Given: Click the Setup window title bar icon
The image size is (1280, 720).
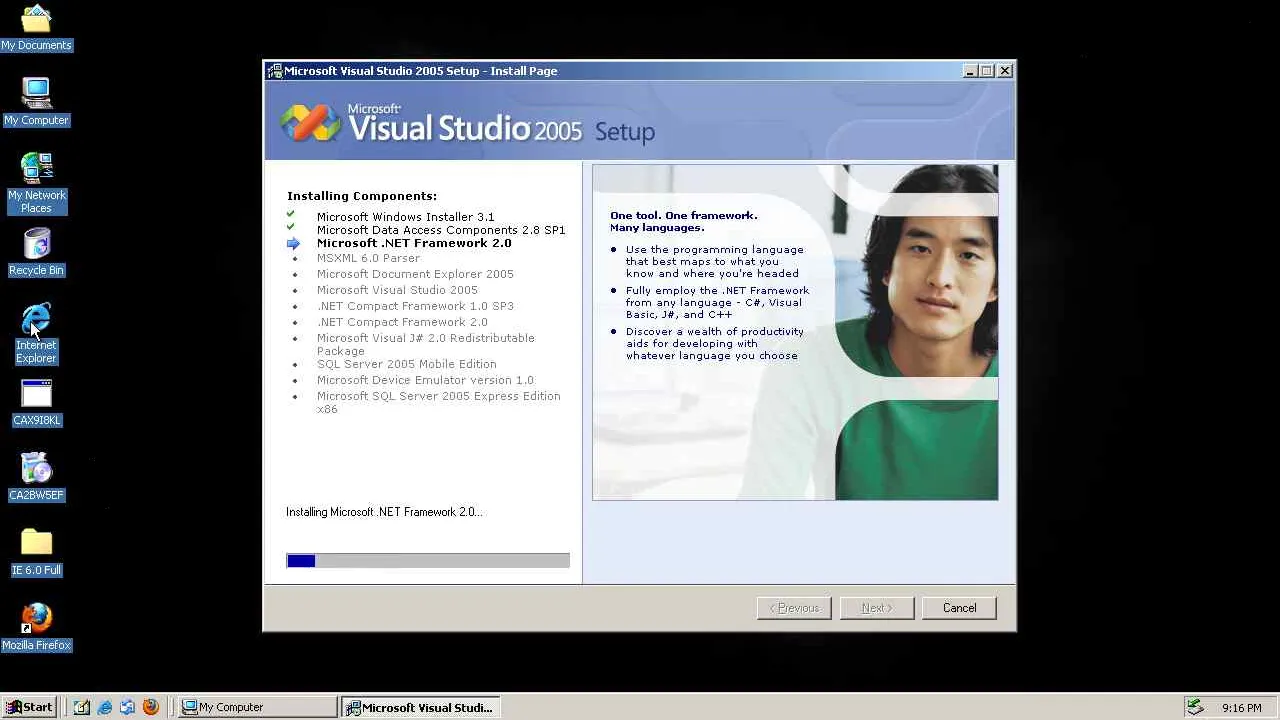Looking at the screenshot, I should (275, 71).
